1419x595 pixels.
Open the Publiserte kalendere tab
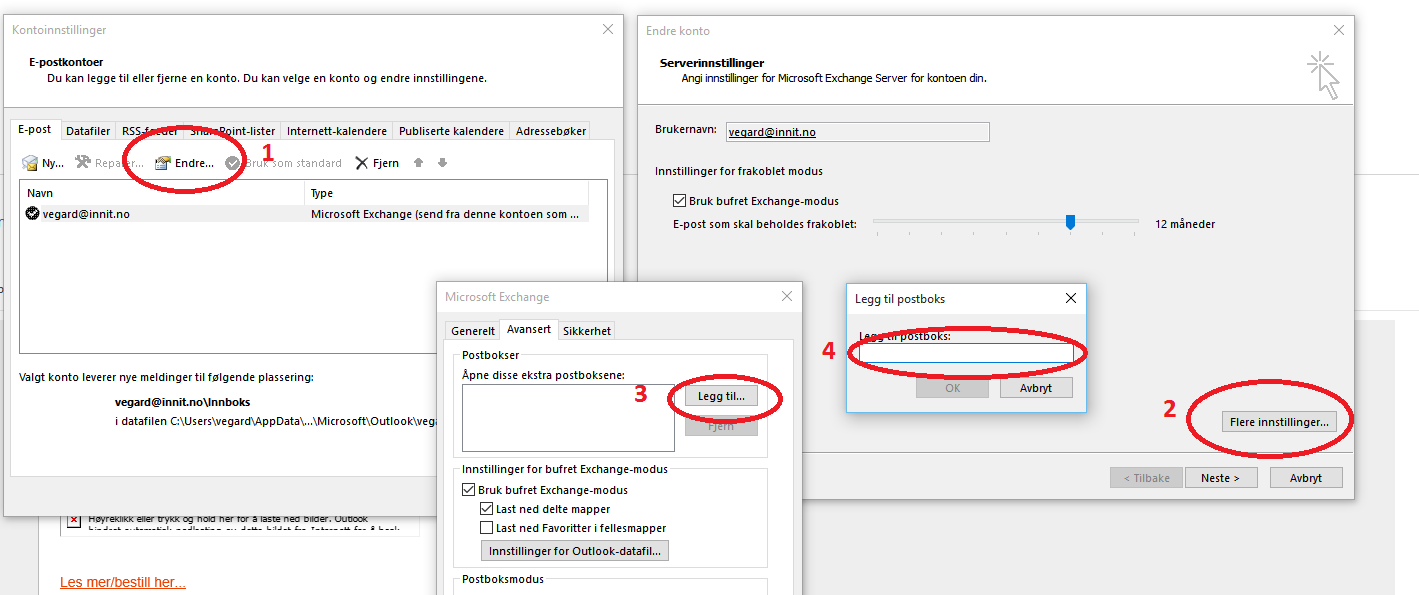point(451,131)
